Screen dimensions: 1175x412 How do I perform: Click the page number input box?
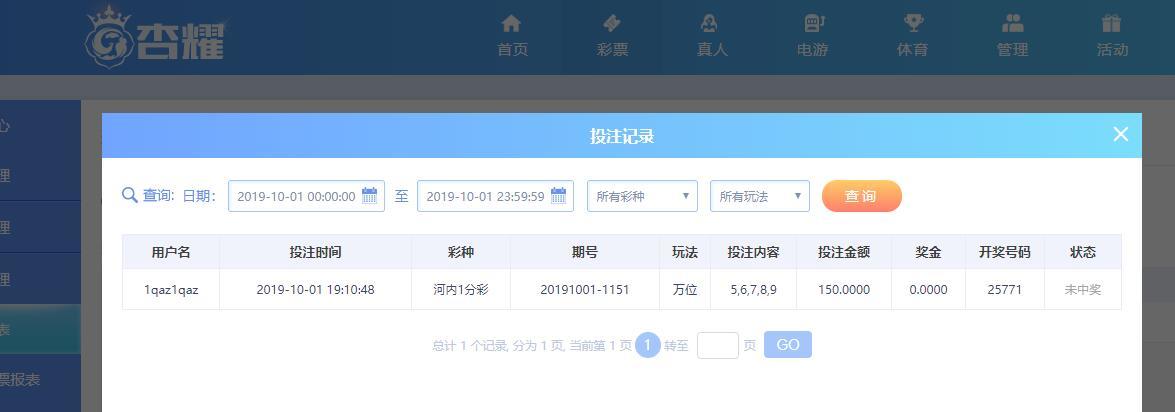click(718, 345)
